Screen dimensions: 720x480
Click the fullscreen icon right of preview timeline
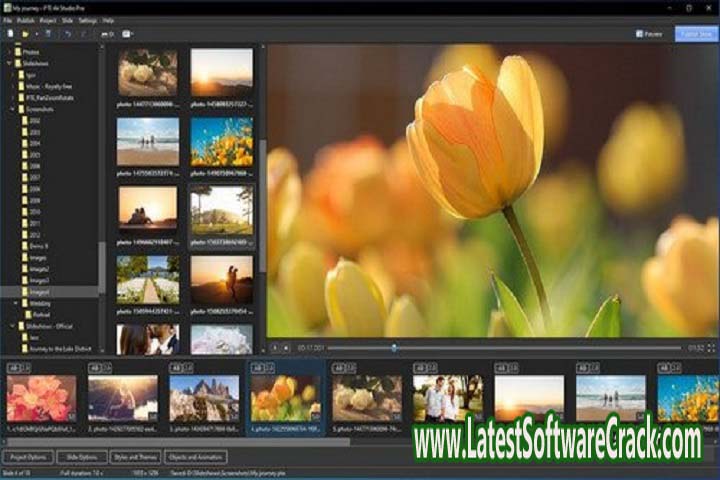711,348
